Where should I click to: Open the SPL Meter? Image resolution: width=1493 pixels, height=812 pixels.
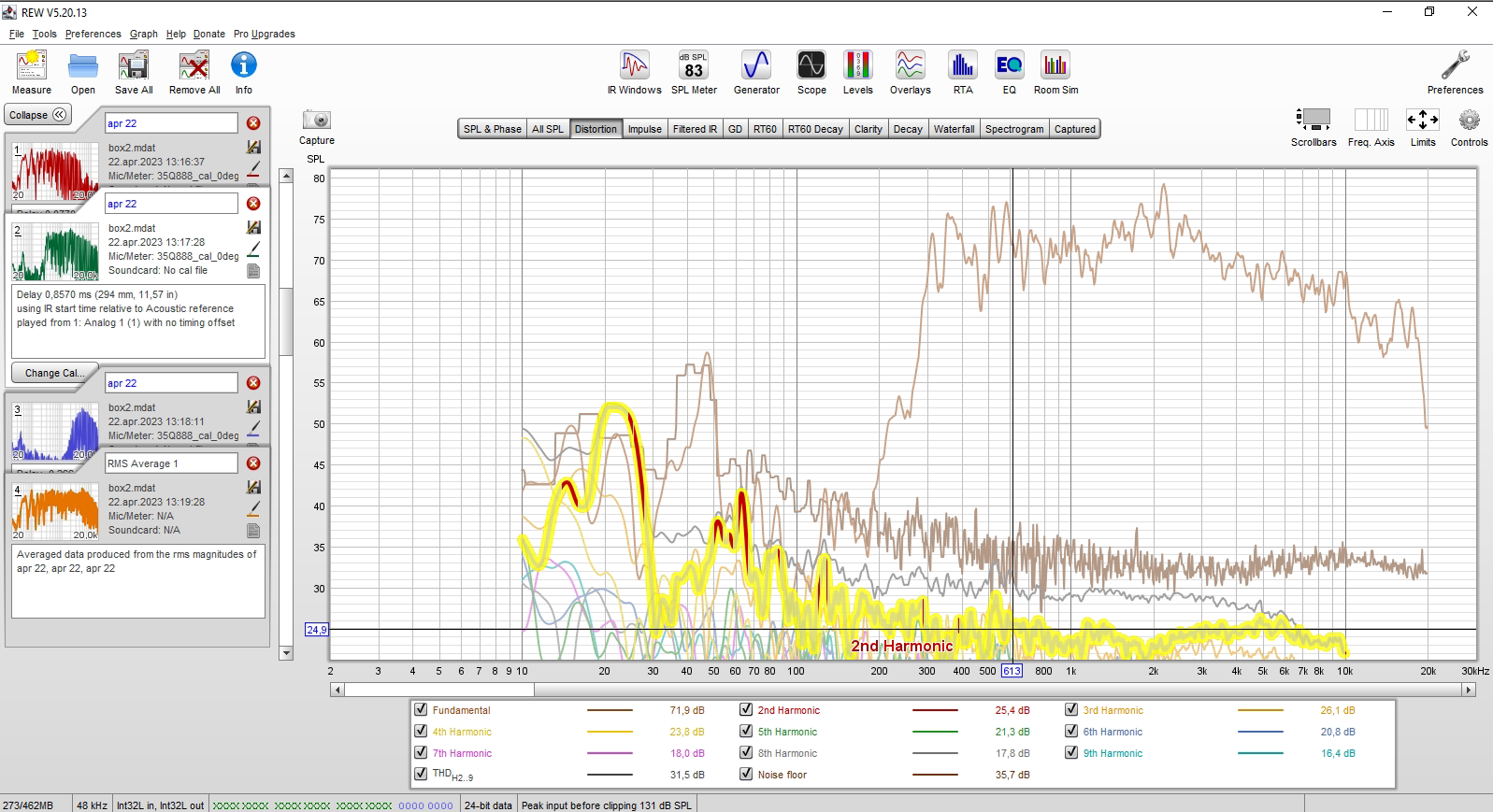pyautogui.click(x=694, y=65)
